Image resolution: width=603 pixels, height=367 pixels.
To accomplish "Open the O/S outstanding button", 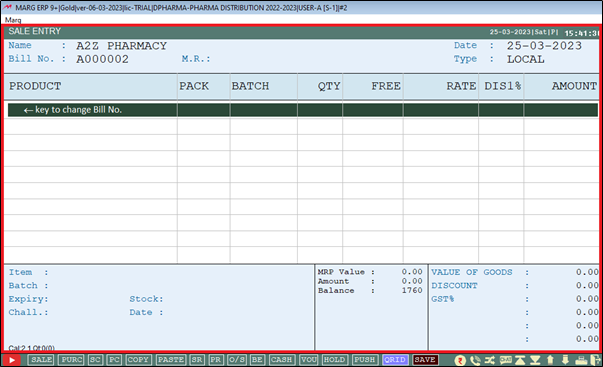I will tap(237, 360).
